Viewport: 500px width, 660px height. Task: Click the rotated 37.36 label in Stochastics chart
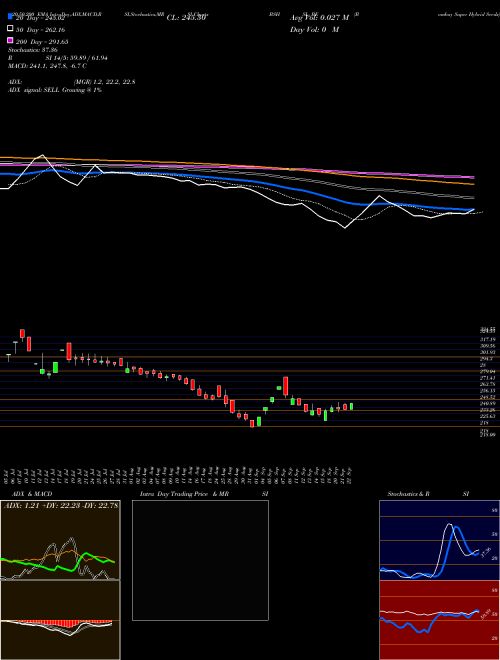(486, 552)
